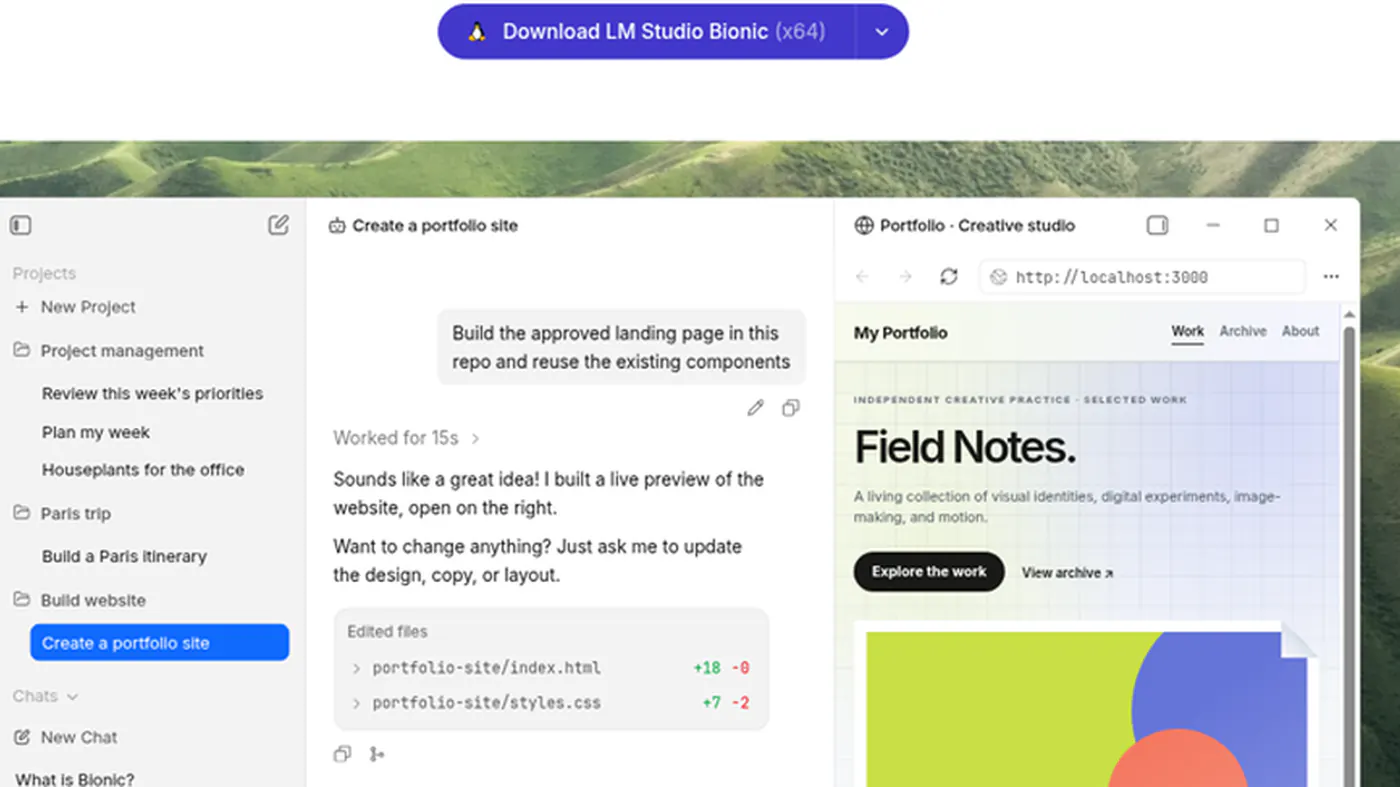Click the robot icon beside the chat title

coord(337,226)
